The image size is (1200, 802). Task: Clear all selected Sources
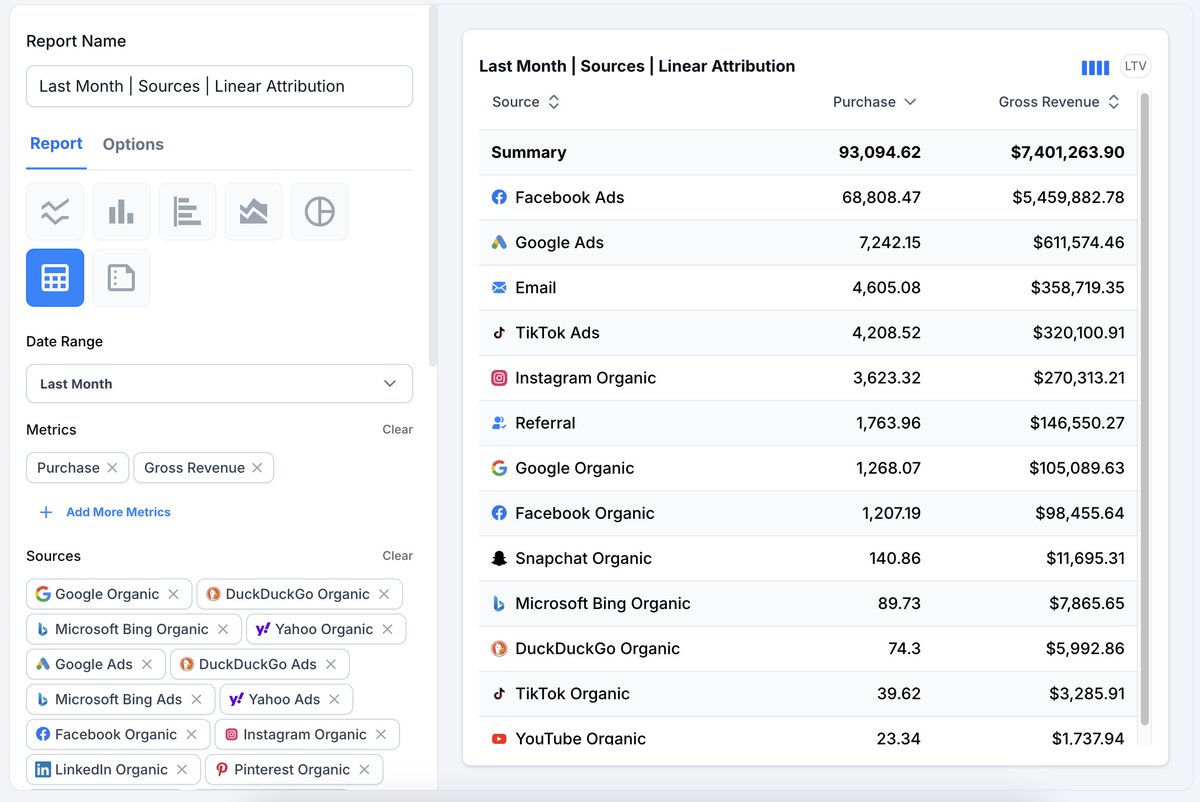[397, 555]
